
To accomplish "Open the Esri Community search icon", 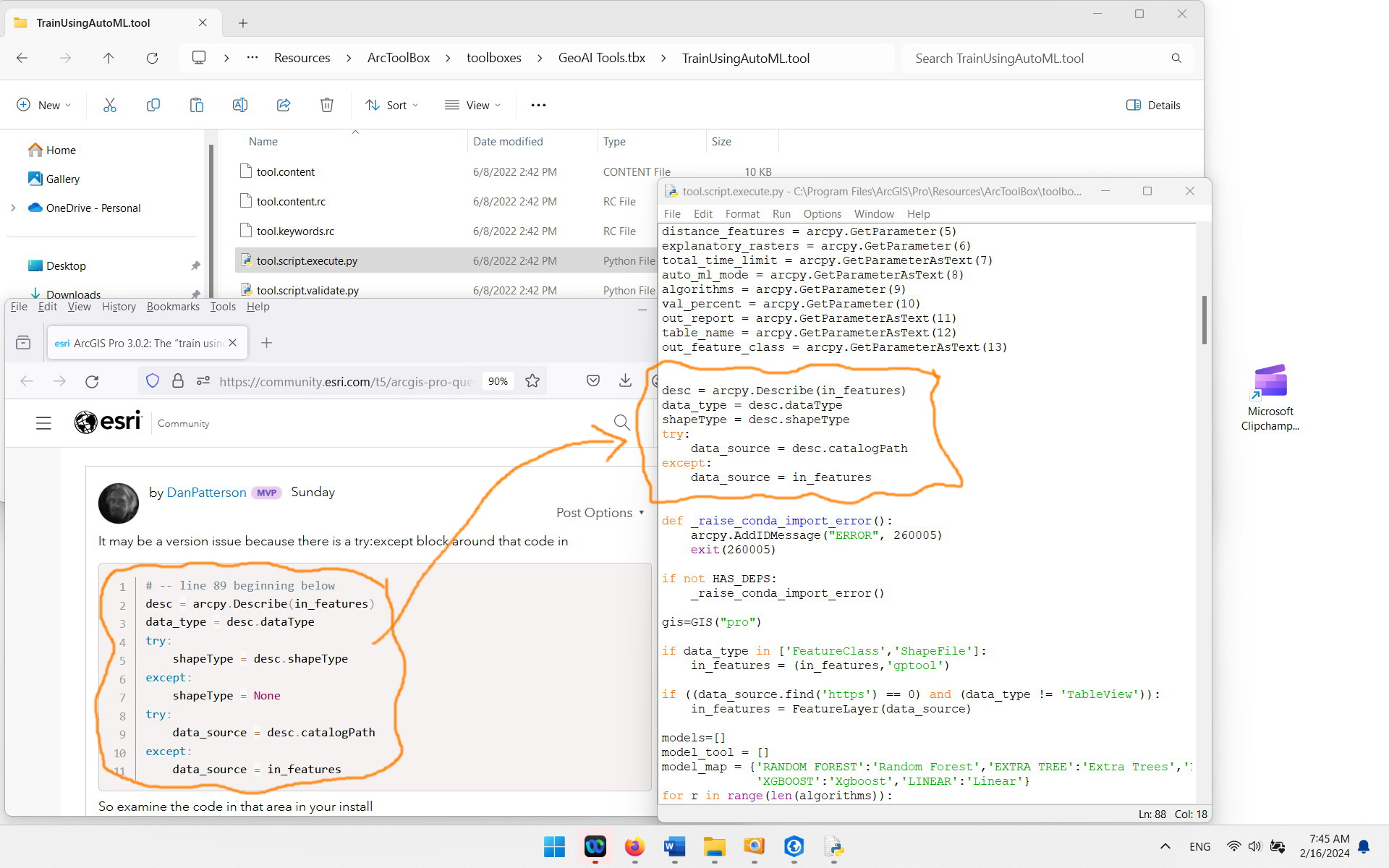I will (621, 422).
